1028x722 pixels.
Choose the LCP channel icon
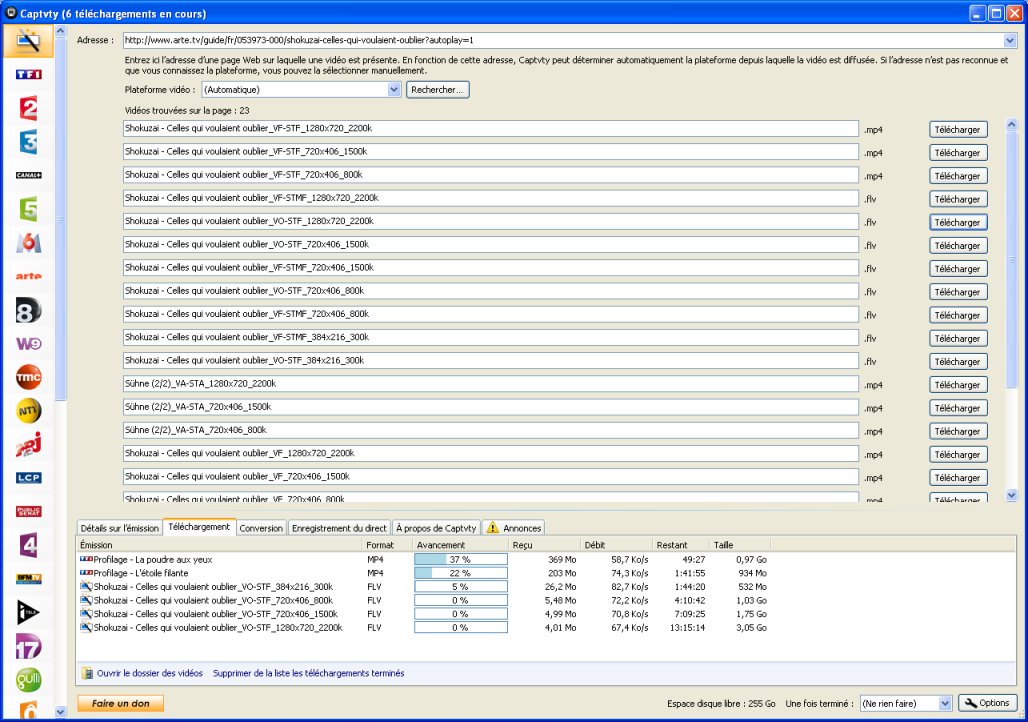click(28, 478)
